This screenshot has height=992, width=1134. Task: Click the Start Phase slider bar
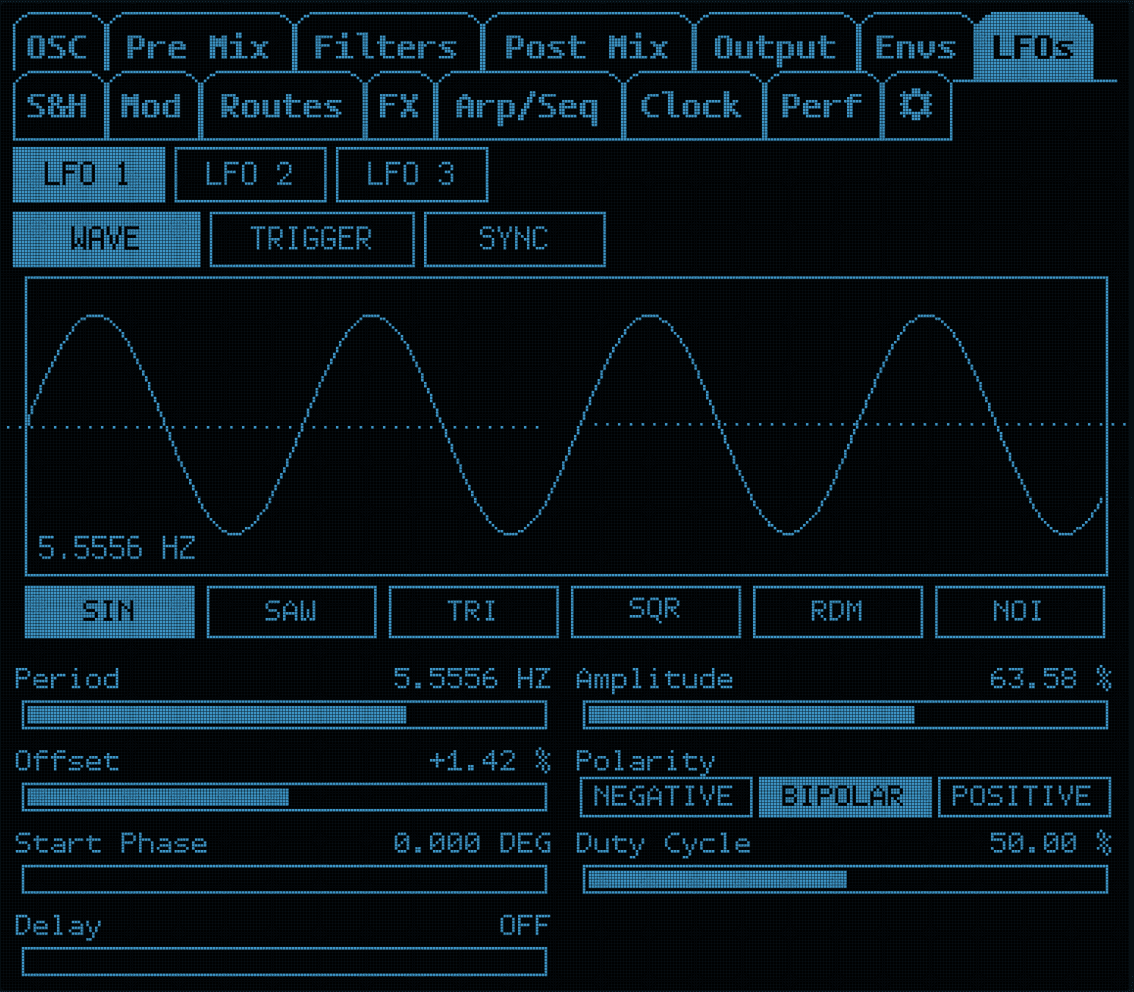(x=284, y=879)
